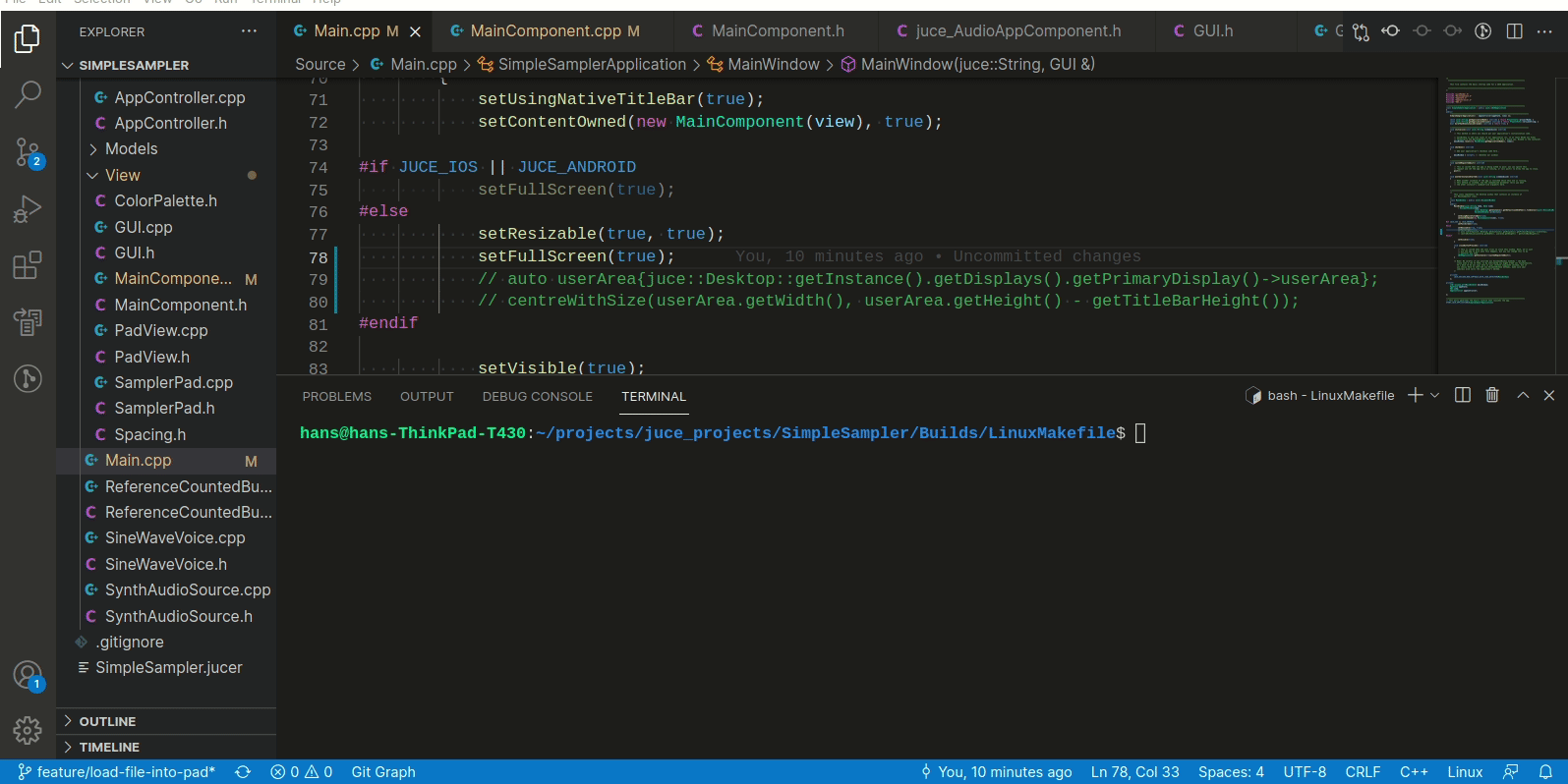
Task: Open the Search view in activity bar
Action: [x=28, y=95]
